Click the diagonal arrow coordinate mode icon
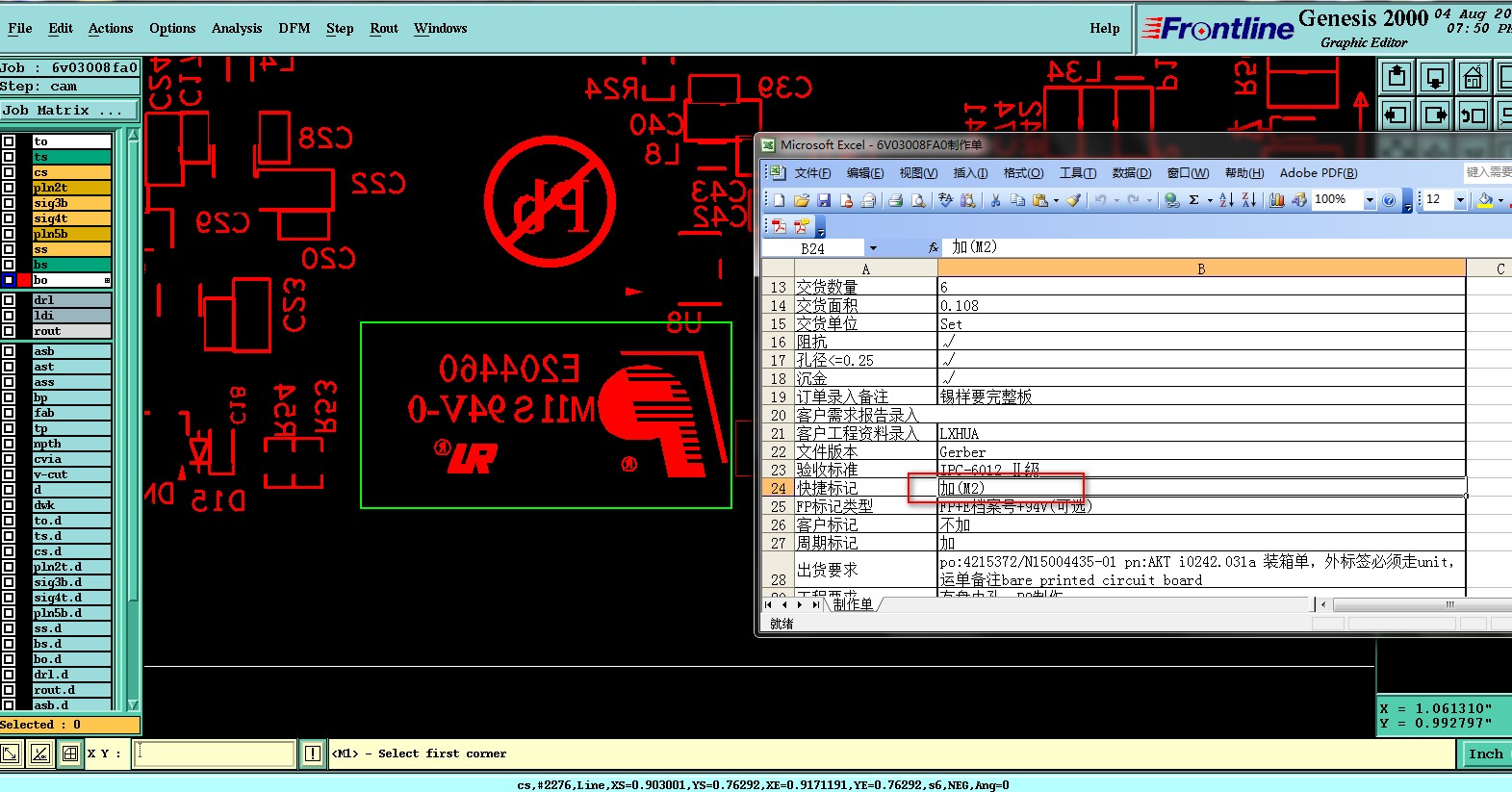This screenshot has height=792, width=1512. click(x=11, y=754)
